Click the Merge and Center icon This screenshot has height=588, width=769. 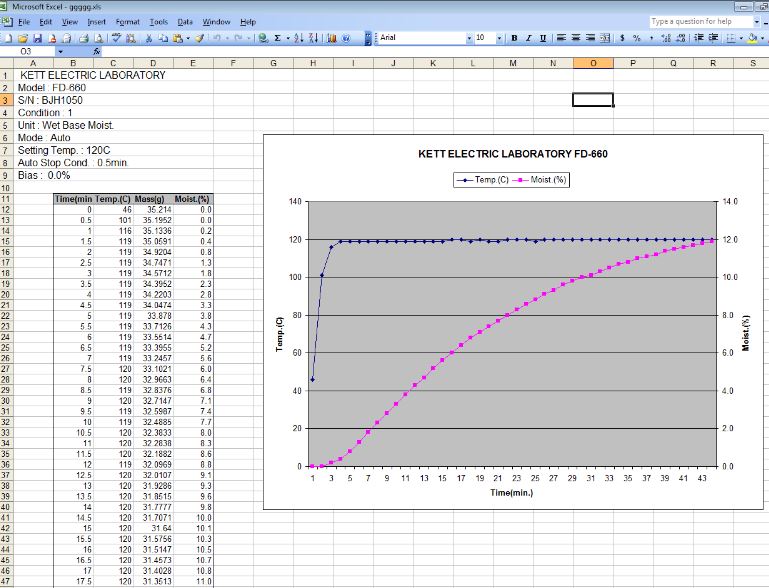click(x=605, y=37)
